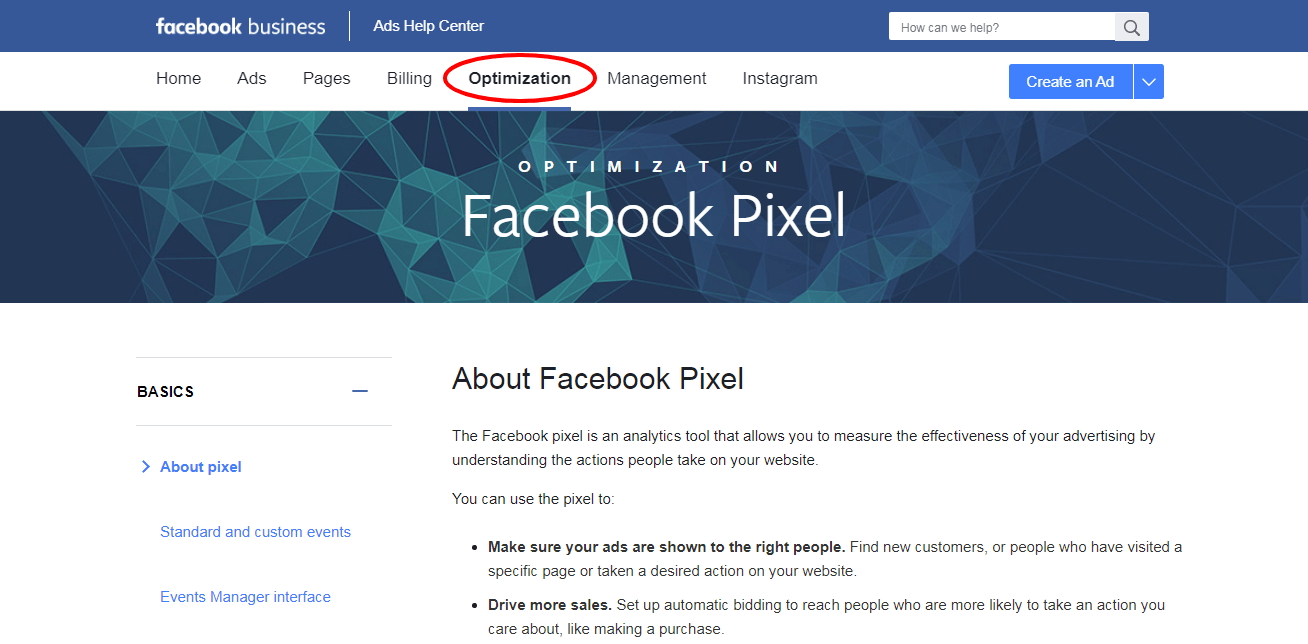This screenshot has width=1308, height=644.
Task: Open Standard and custom events link
Action: (x=255, y=532)
